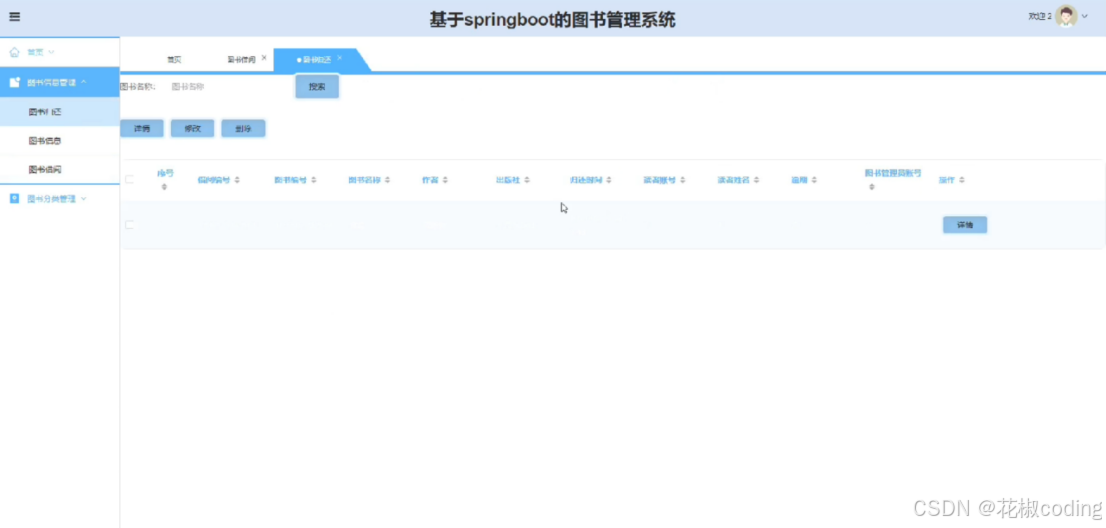
Task: Click the 图书名称 search input field
Action: 226,87
